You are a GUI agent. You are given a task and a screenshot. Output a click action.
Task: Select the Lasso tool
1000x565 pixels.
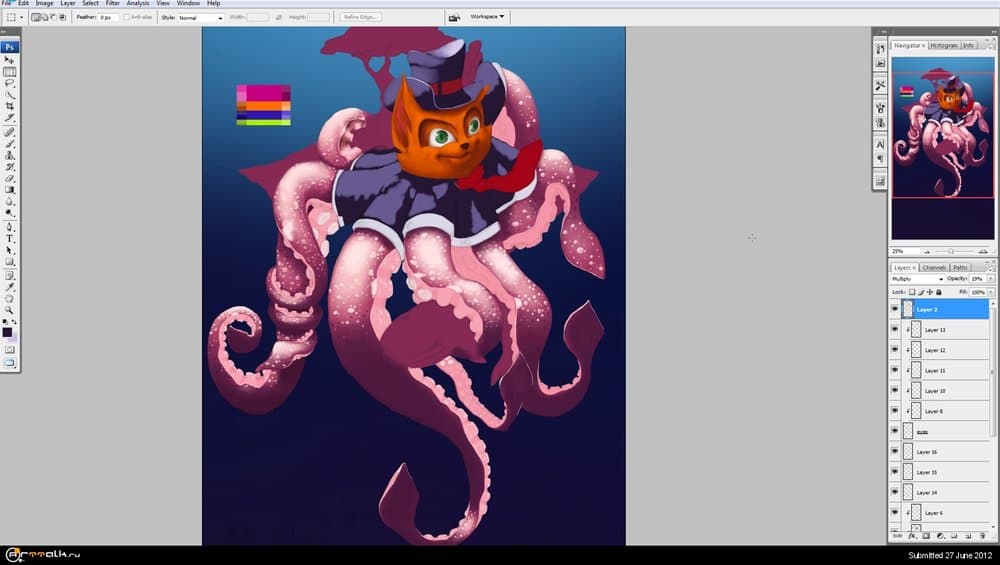(x=10, y=83)
